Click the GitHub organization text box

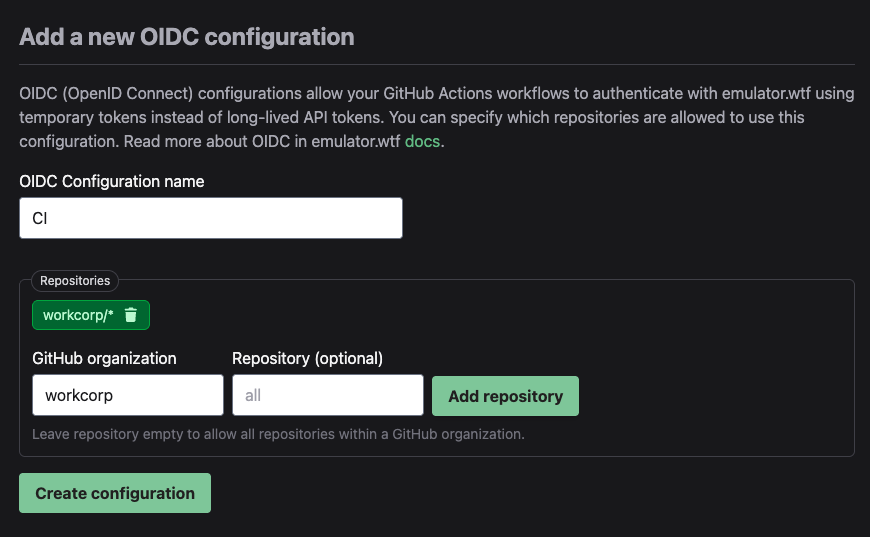127,395
